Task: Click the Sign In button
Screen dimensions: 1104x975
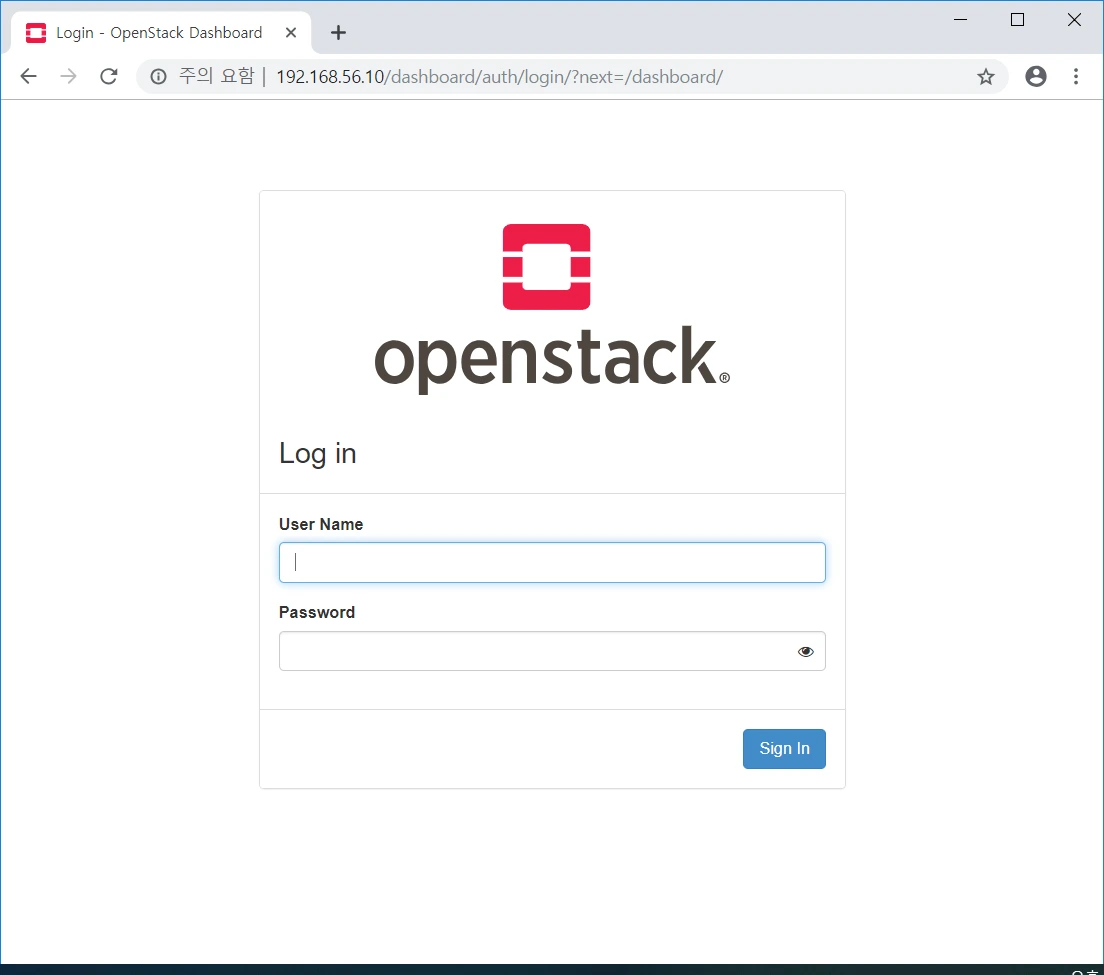Action: [x=784, y=748]
